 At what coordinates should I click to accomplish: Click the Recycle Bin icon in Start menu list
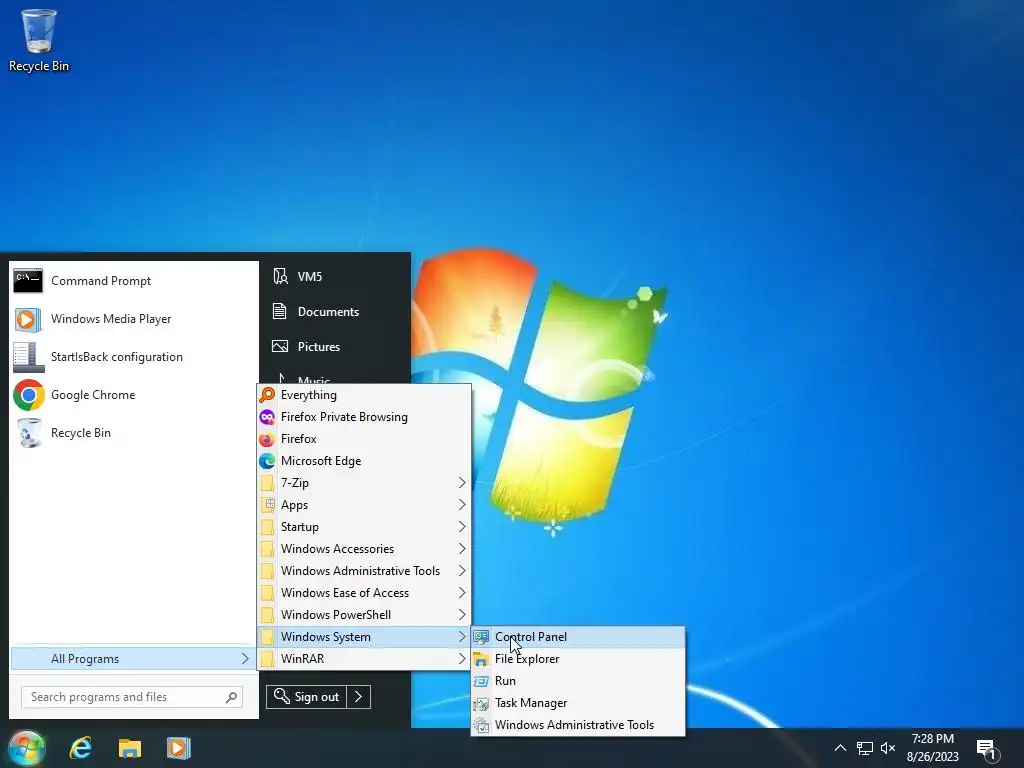pos(28,433)
